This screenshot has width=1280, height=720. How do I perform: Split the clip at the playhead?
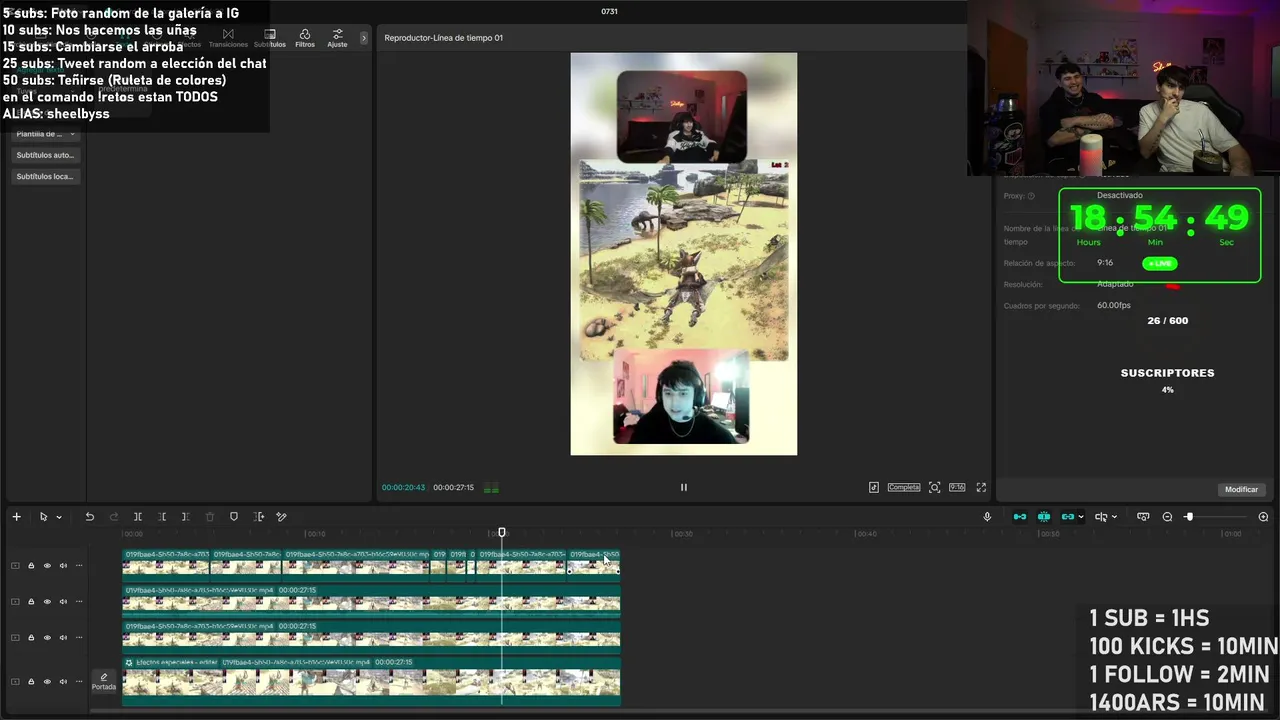pos(137,517)
